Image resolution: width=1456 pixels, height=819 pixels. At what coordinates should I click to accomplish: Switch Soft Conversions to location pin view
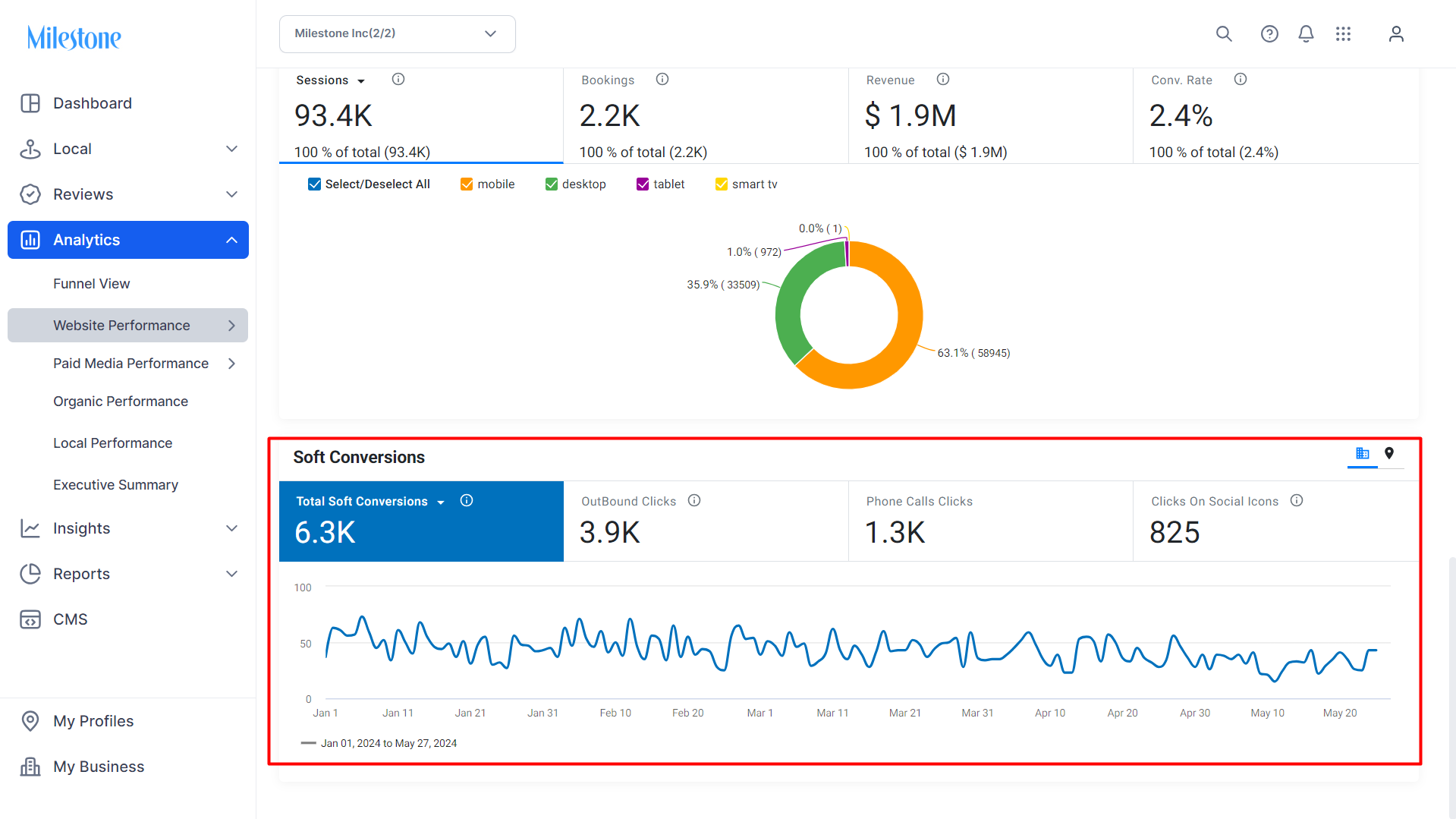click(1389, 453)
